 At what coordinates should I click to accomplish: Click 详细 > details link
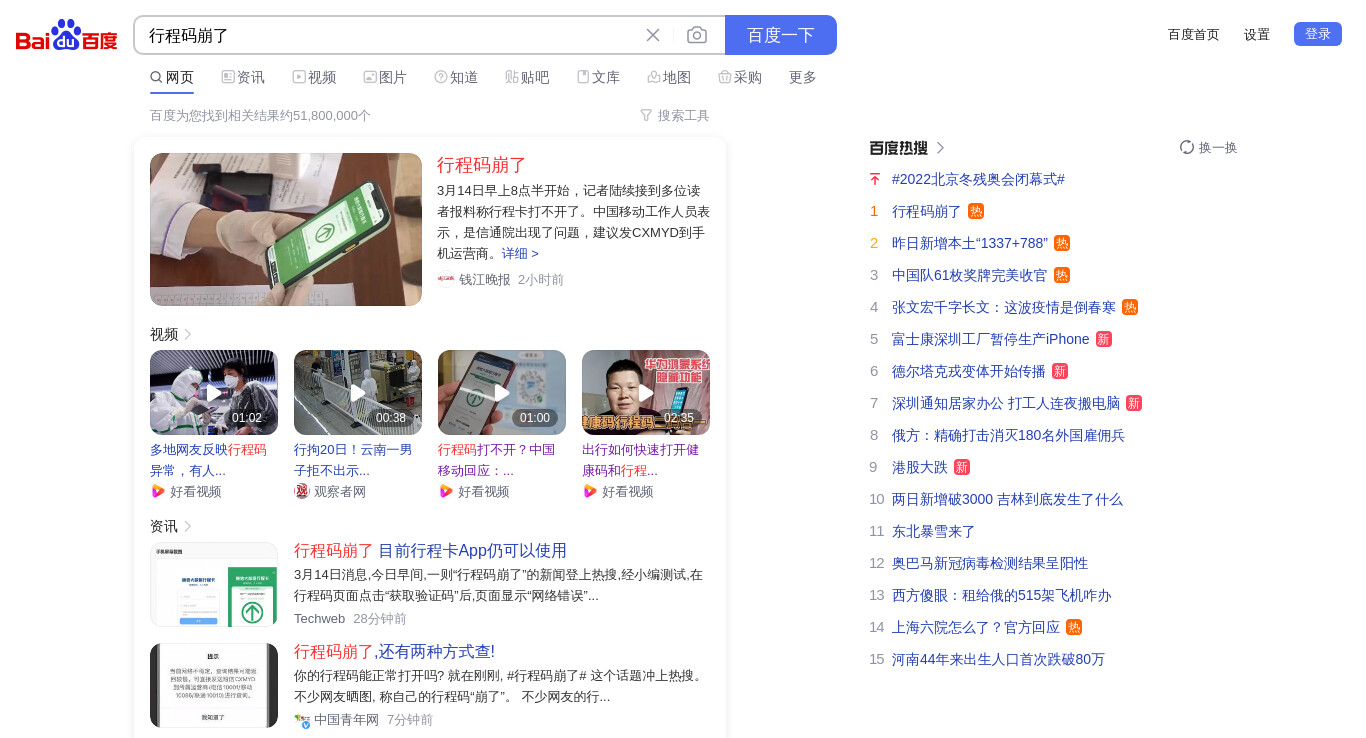point(520,254)
